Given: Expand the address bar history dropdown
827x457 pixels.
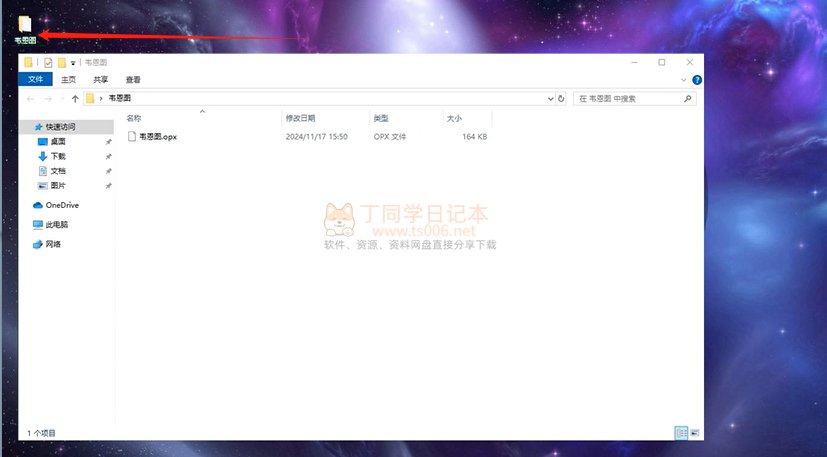Looking at the screenshot, I should pyautogui.click(x=550, y=99).
